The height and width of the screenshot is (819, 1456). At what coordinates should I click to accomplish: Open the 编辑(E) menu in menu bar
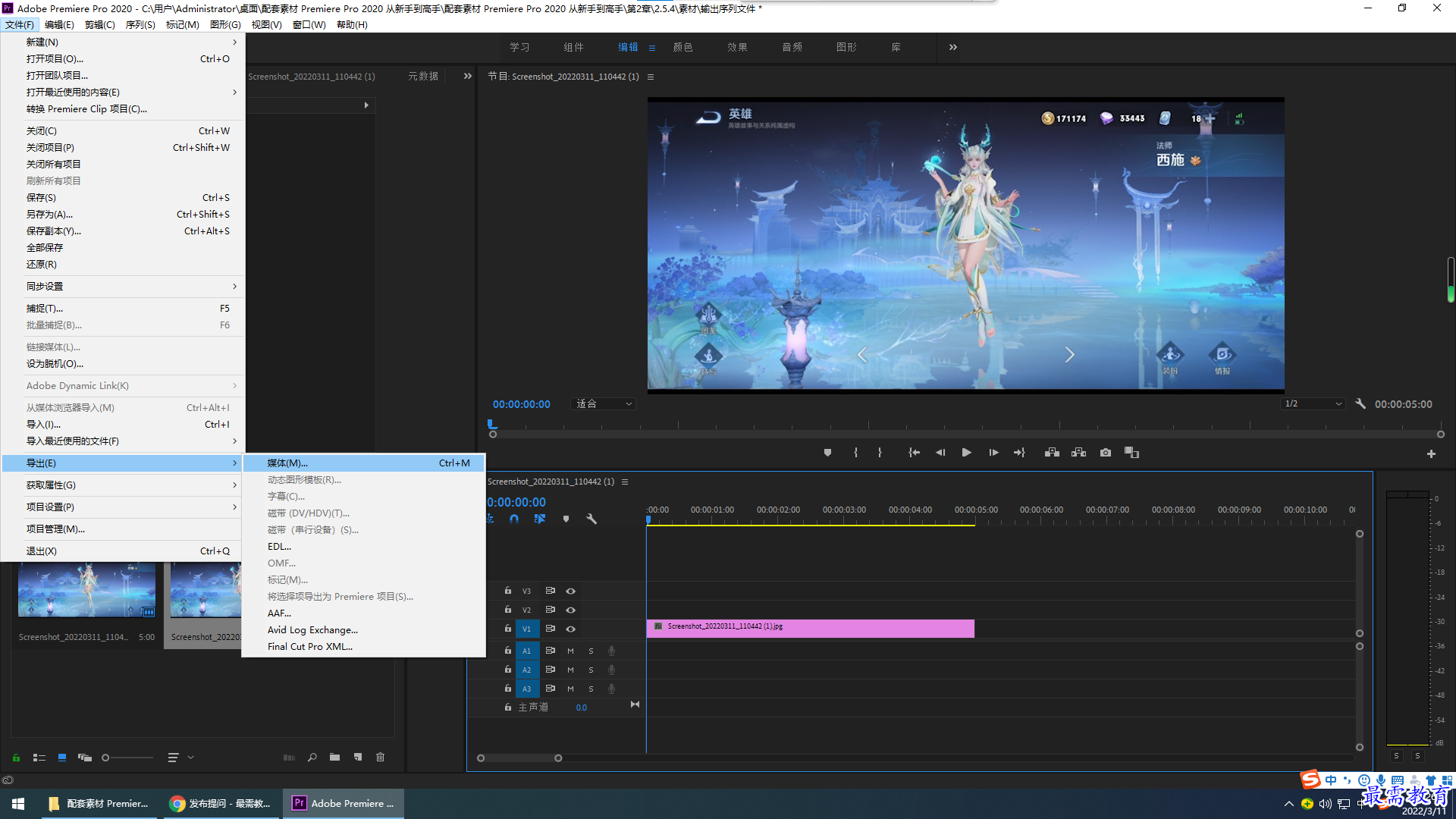(59, 25)
